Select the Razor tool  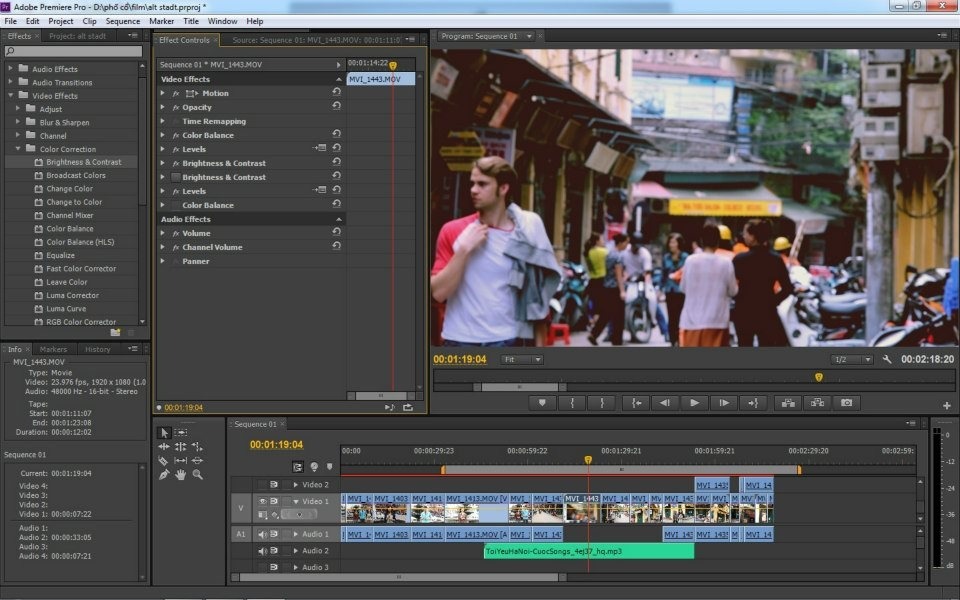pyautogui.click(x=163, y=460)
